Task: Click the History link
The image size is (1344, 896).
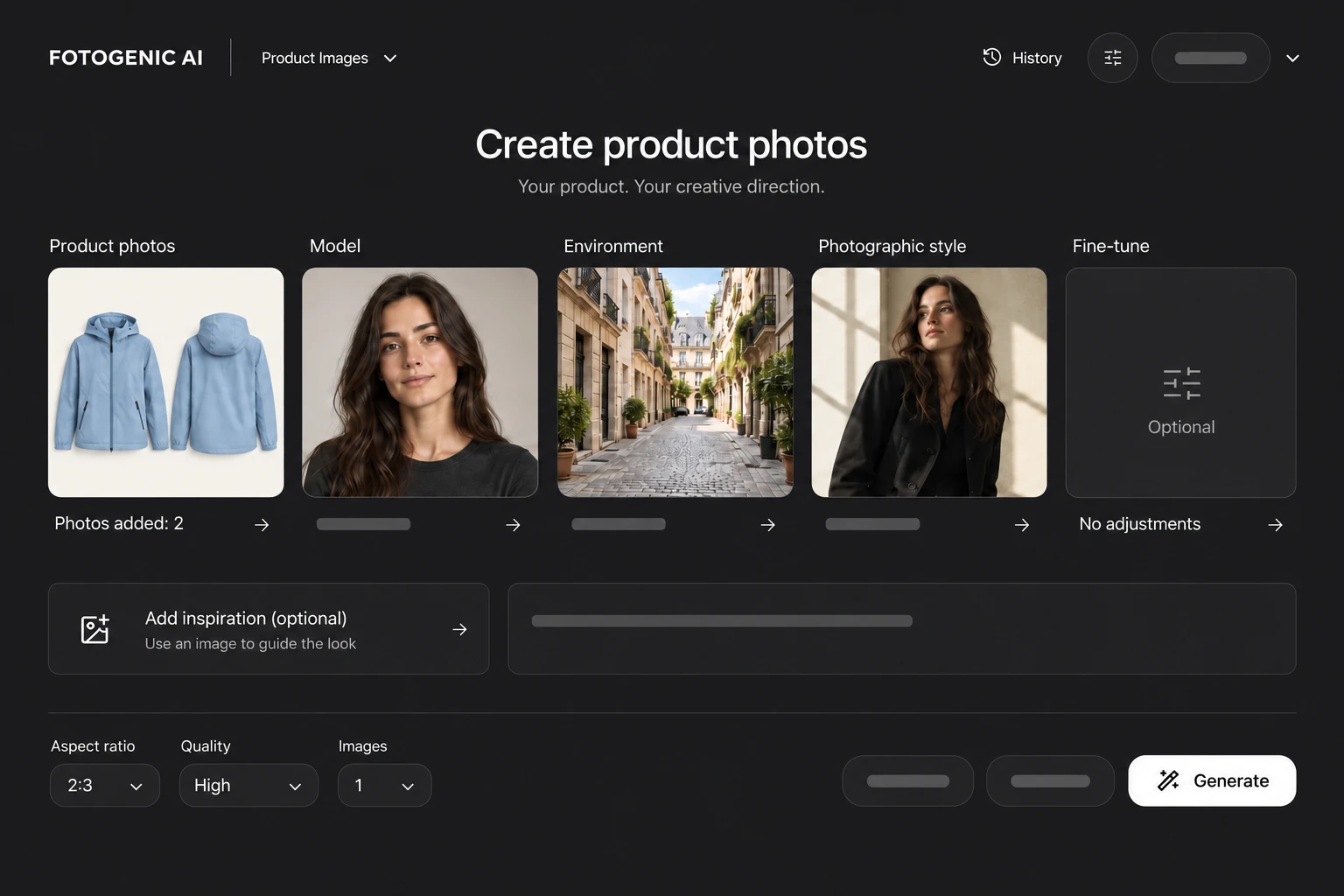Action: 1022,58
